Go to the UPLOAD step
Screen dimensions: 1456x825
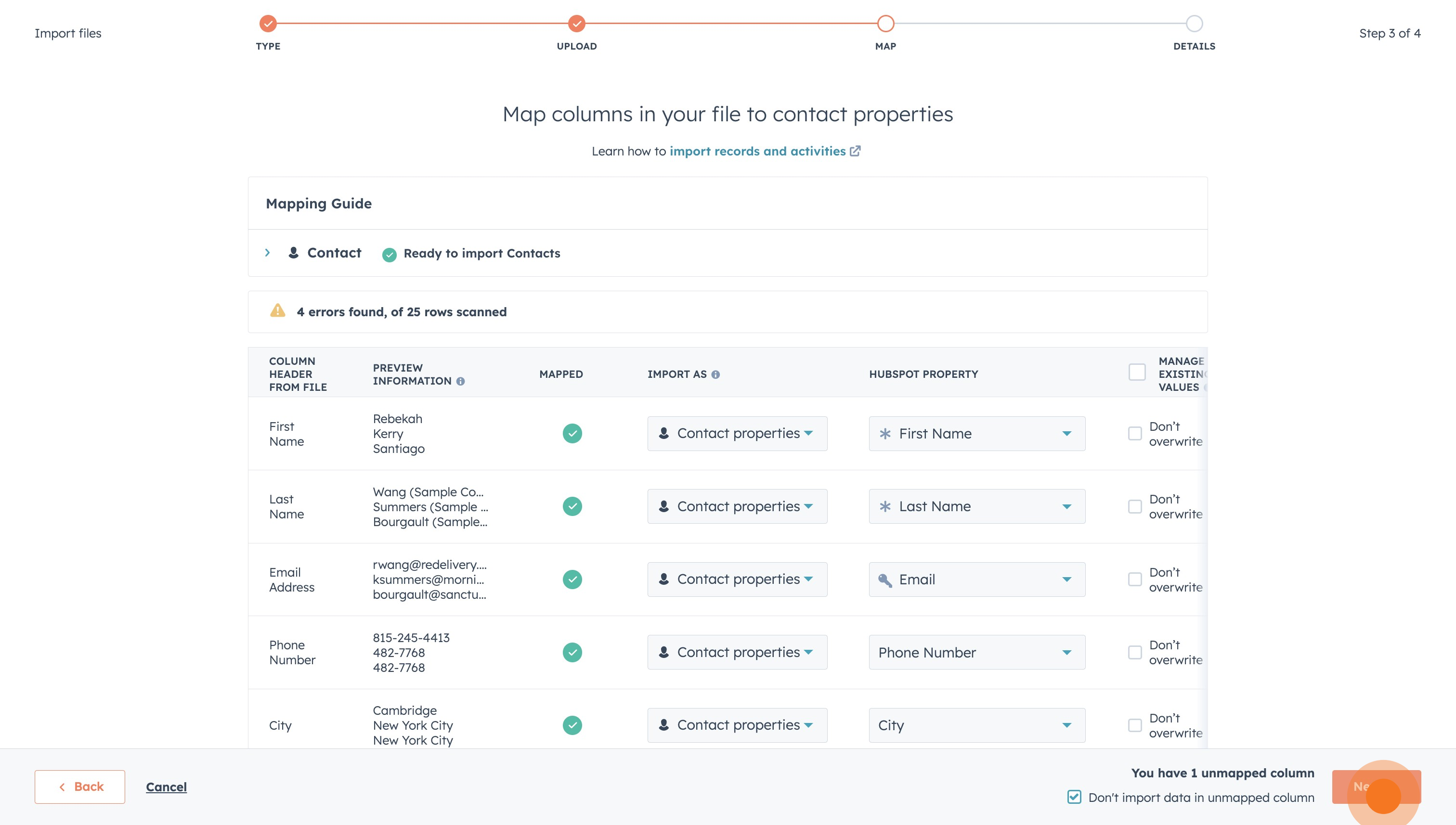click(x=576, y=23)
